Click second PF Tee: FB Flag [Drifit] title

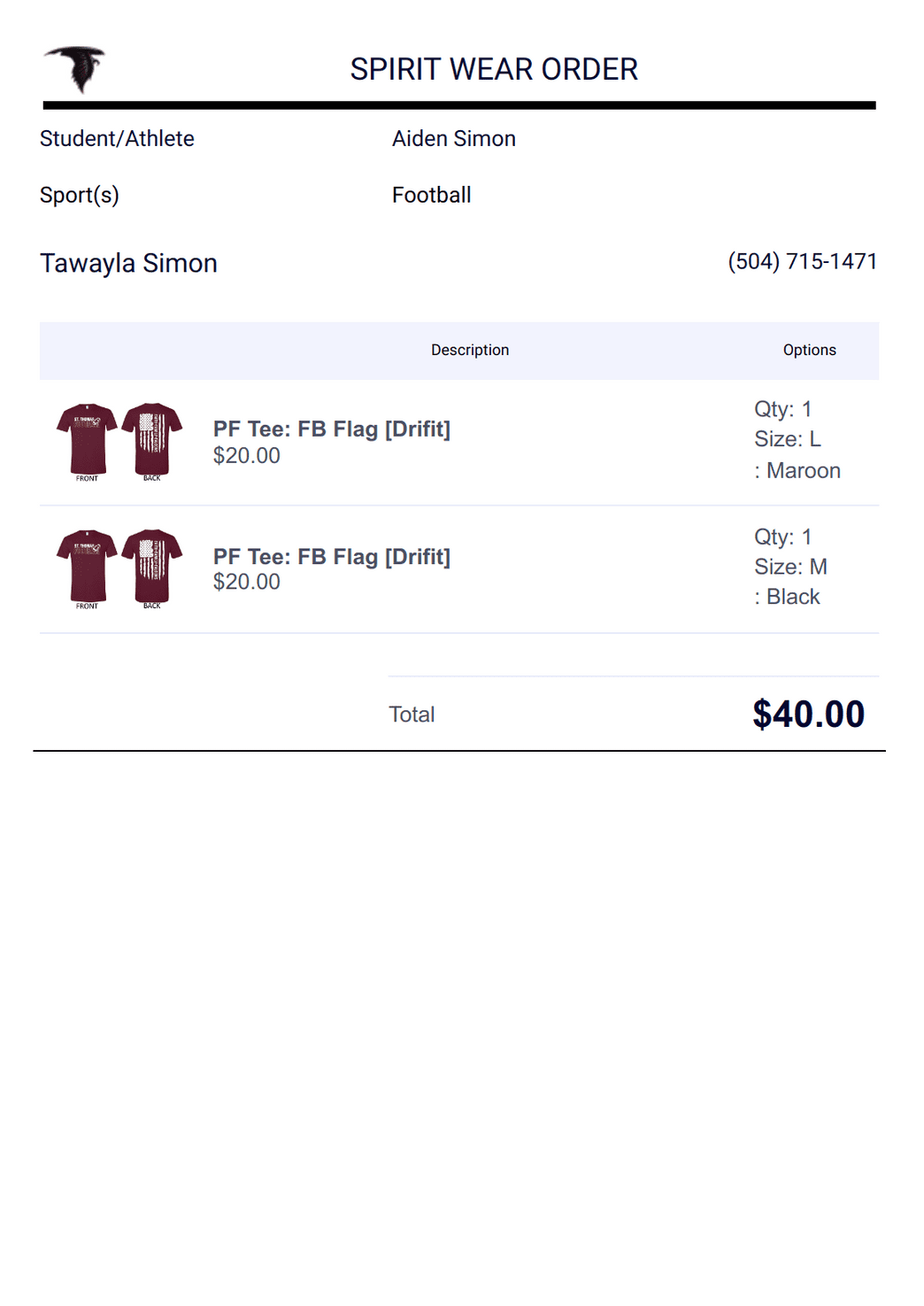(x=332, y=556)
